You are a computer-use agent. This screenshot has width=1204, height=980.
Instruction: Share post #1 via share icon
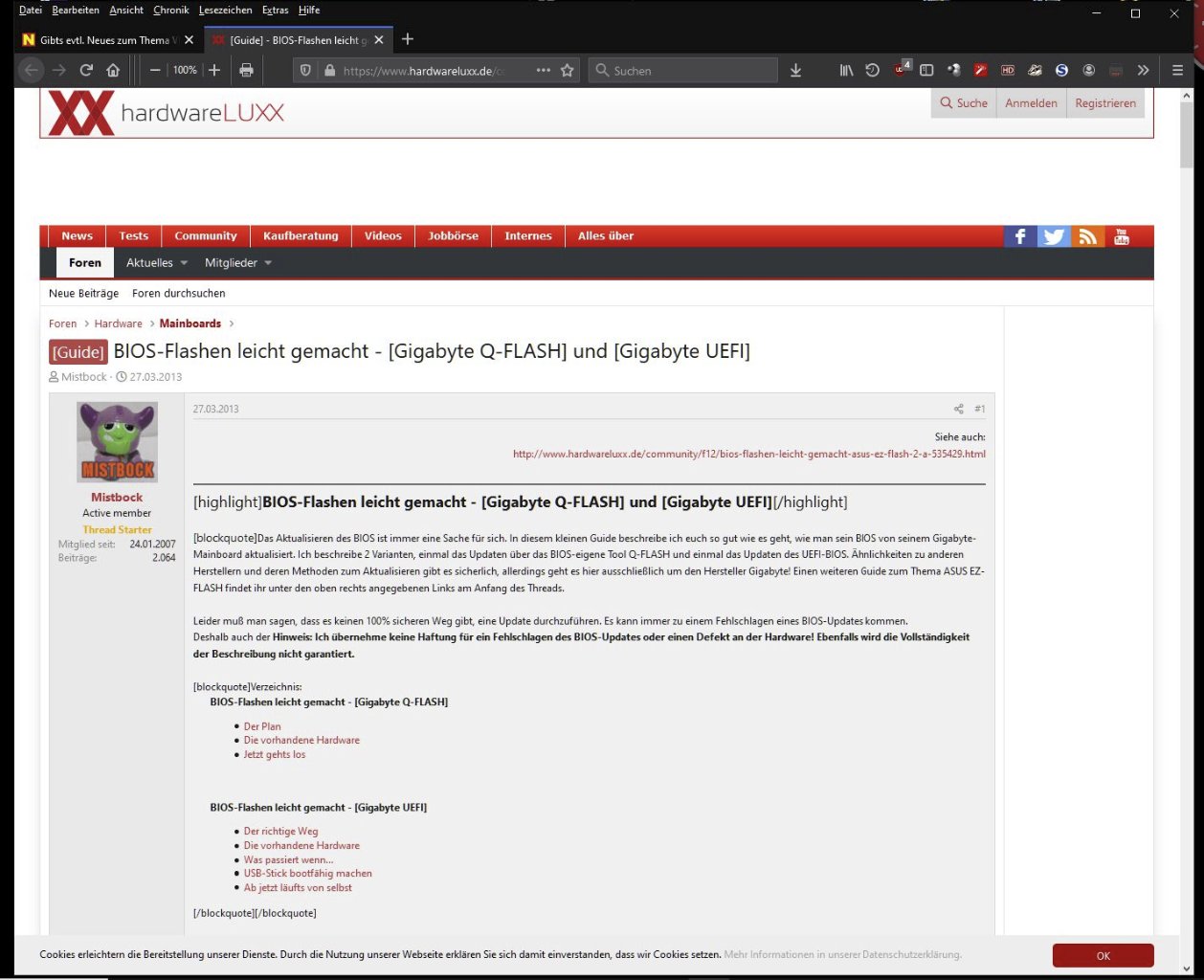pos(958,409)
